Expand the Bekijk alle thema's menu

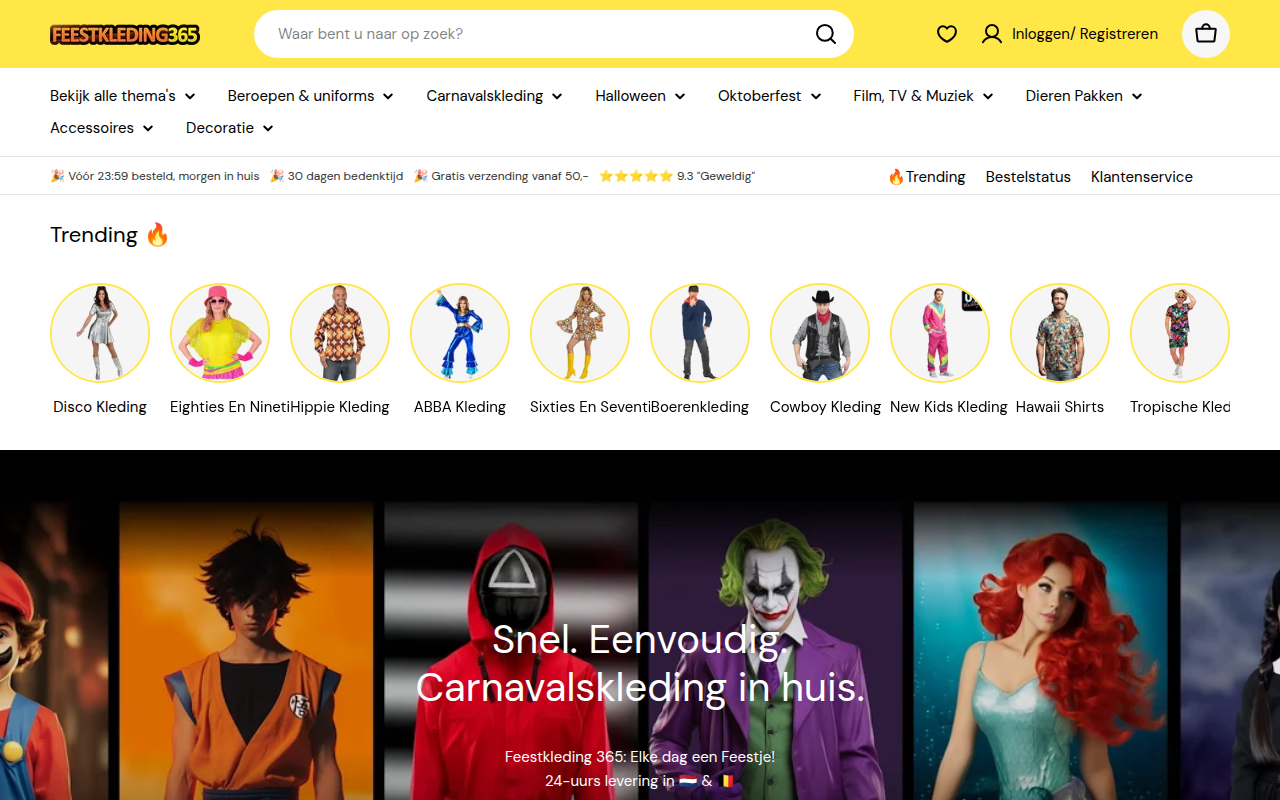[123, 96]
